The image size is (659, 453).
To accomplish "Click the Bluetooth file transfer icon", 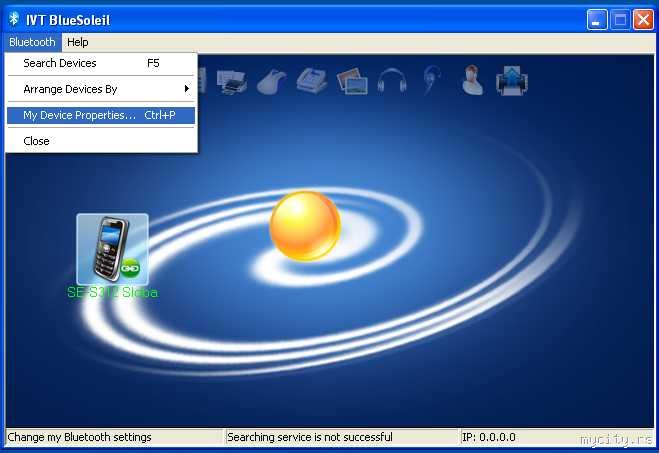I will pyautogui.click(x=512, y=81).
